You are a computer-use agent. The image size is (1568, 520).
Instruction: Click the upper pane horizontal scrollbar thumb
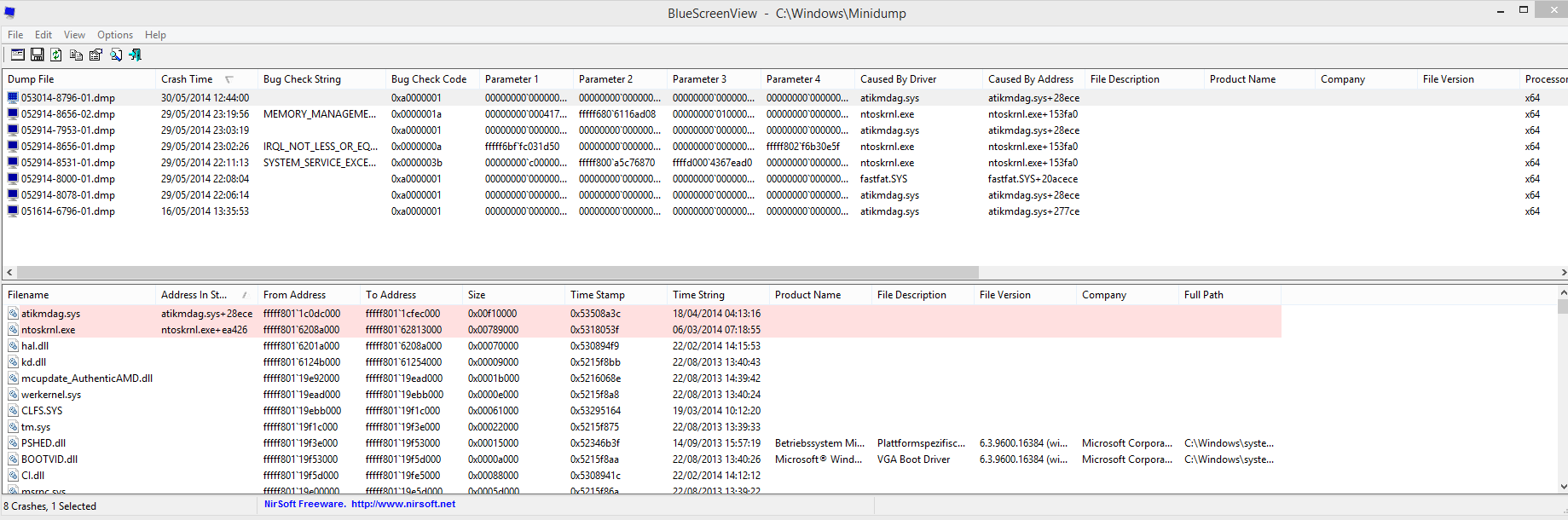coord(498,273)
